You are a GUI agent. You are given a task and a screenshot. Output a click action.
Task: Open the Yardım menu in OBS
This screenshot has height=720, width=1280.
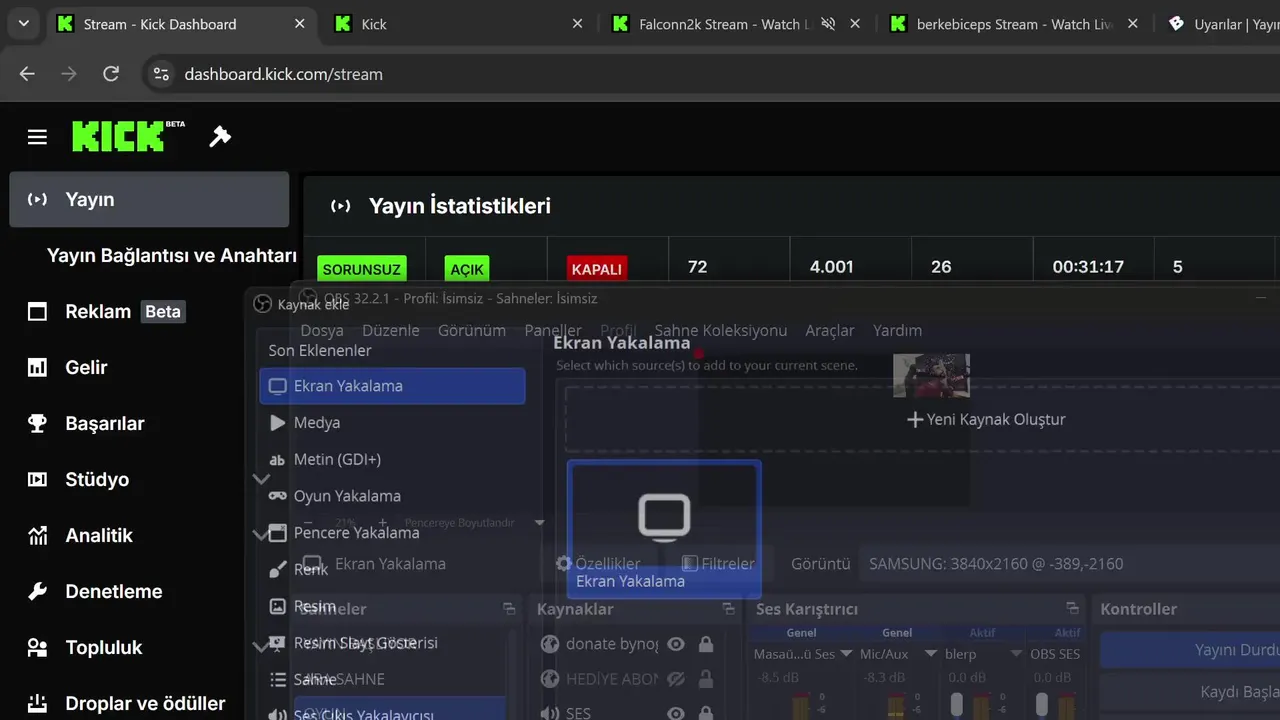pyautogui.click(x=898, y=331)
